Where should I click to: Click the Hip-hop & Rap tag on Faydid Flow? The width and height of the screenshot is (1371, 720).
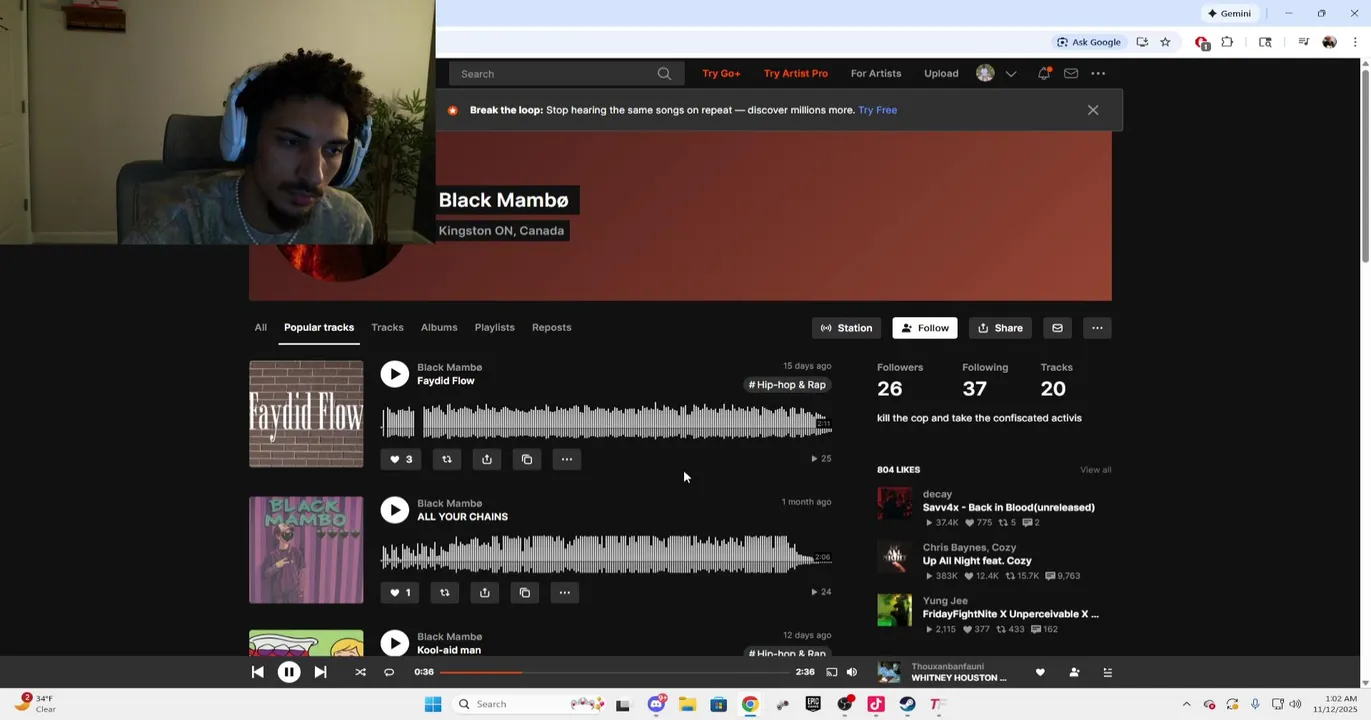tap(787, 385)
